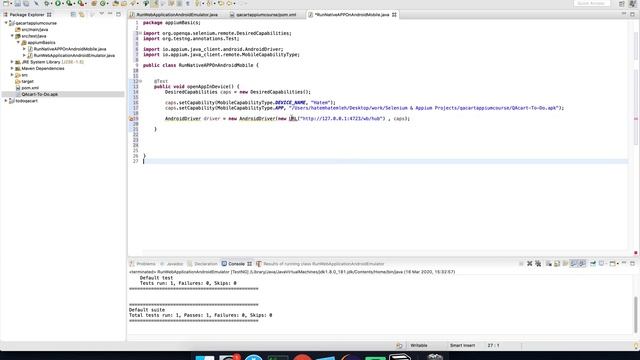
Task: Click Collapse All in Package Explorer
Action: tap(73, 14)
